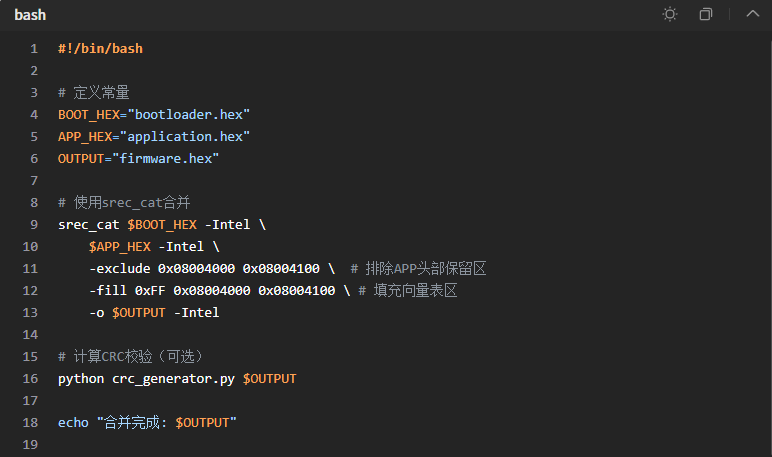
Task: Toggle the light theme sun icon
Action: [670, 15]
